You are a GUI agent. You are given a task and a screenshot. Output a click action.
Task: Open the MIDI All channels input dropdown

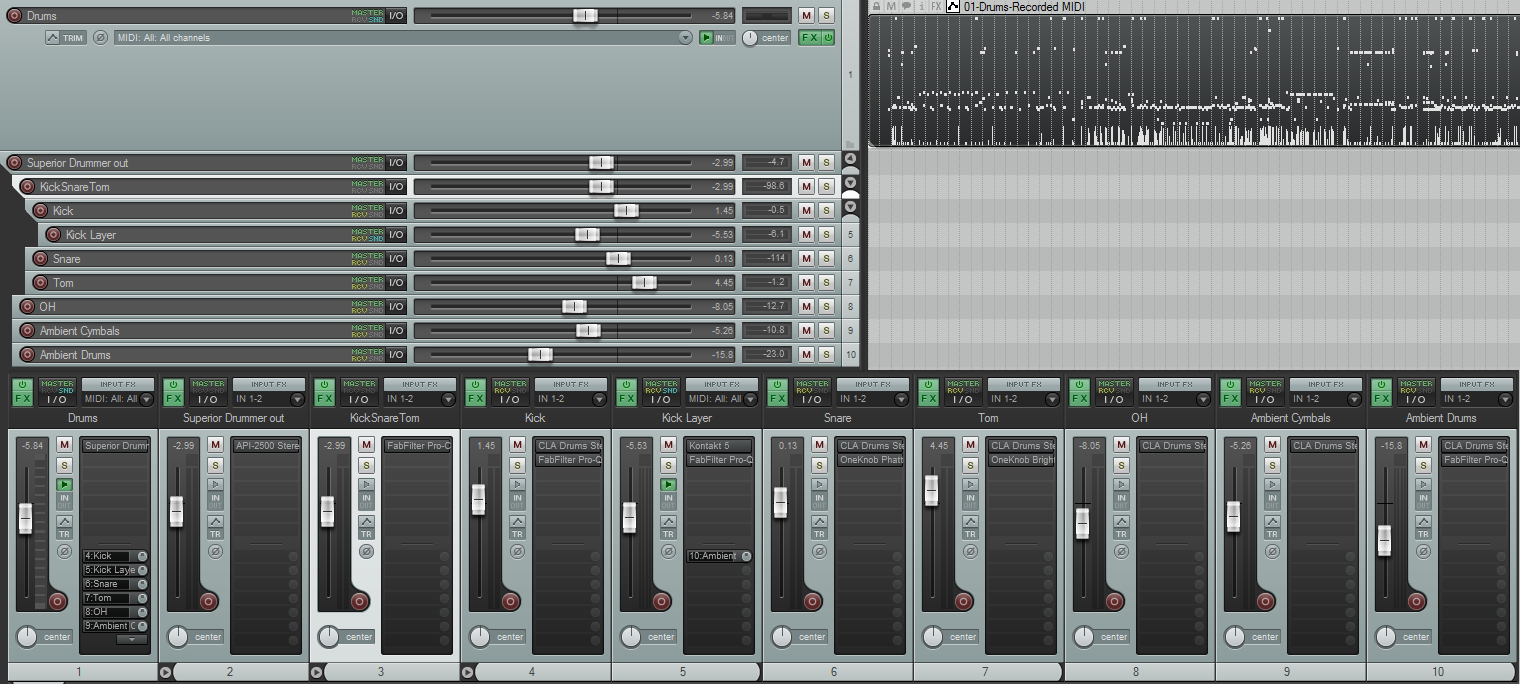685,38
